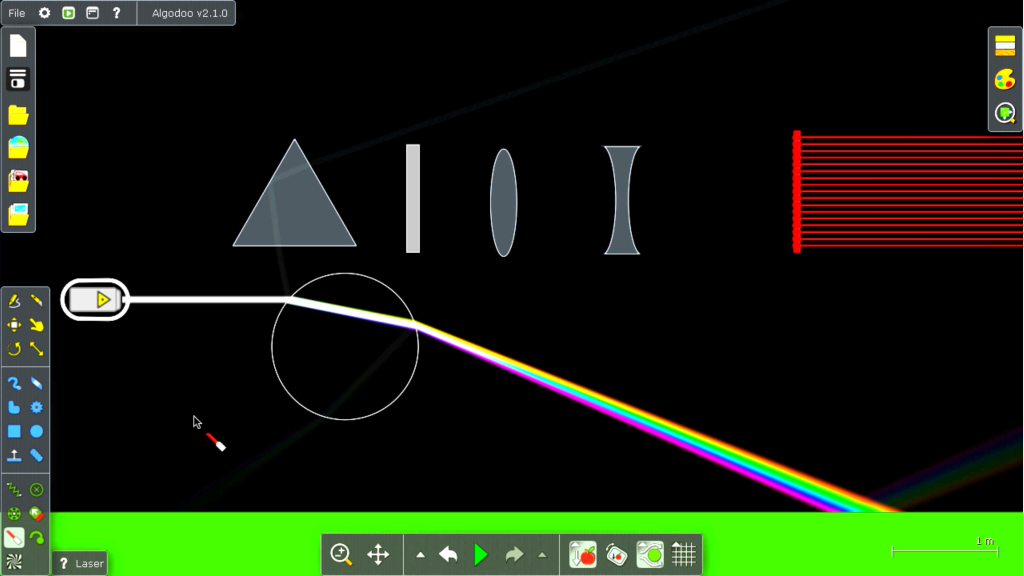The height and width of the screenshot is (576, 1024).
Task: Select the Circle drawing tool
Action: pos(38,431)
